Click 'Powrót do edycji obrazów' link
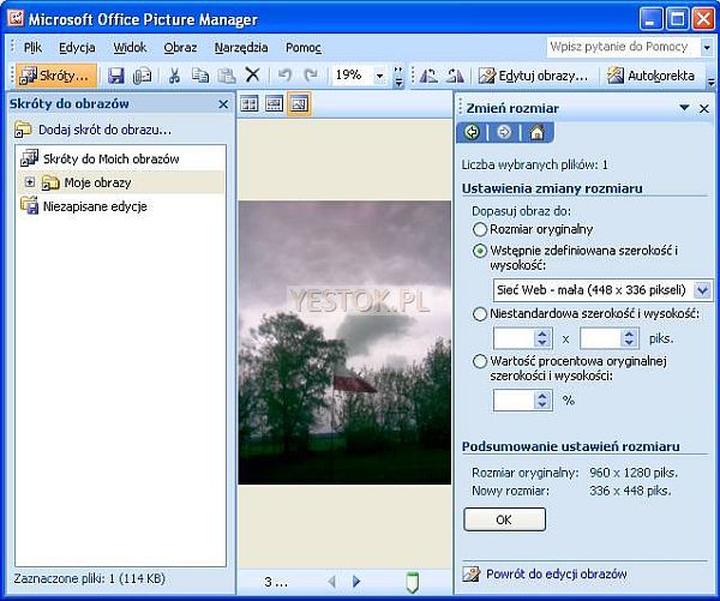720x601 pixels. [x=556, y=574]
